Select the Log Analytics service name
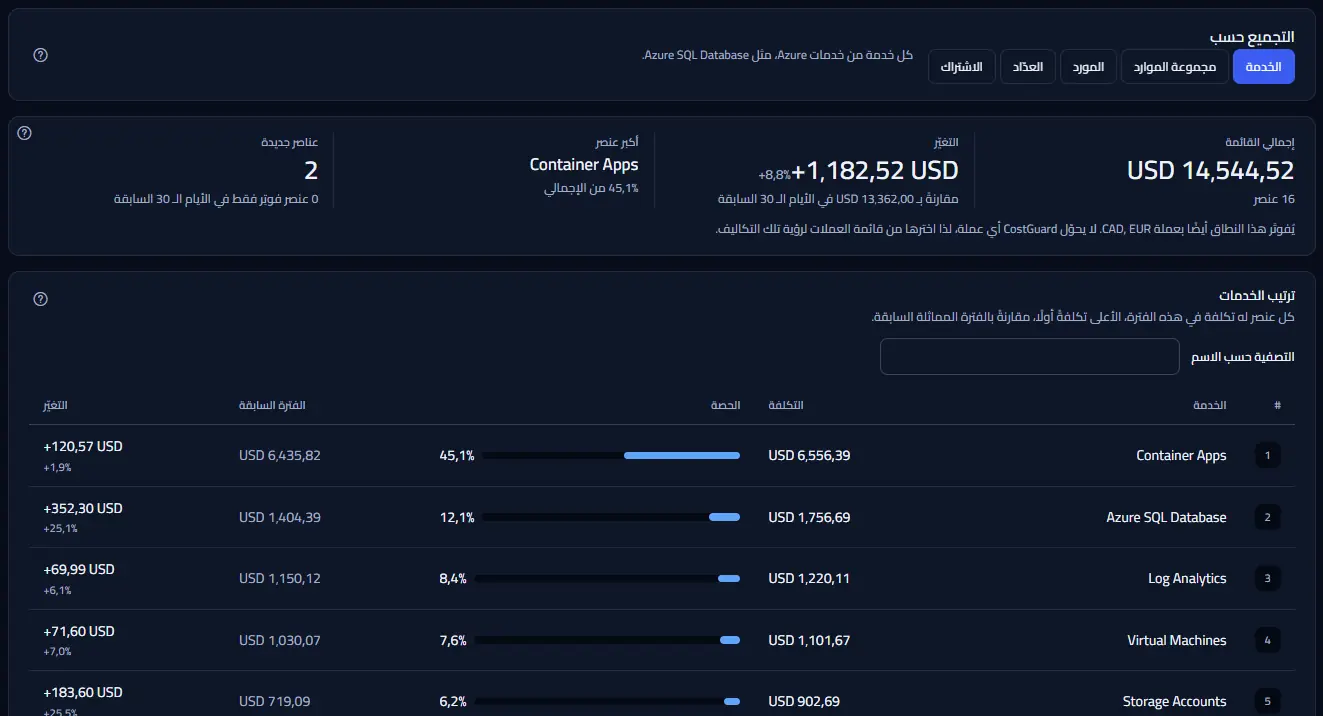 point(1187,579)
